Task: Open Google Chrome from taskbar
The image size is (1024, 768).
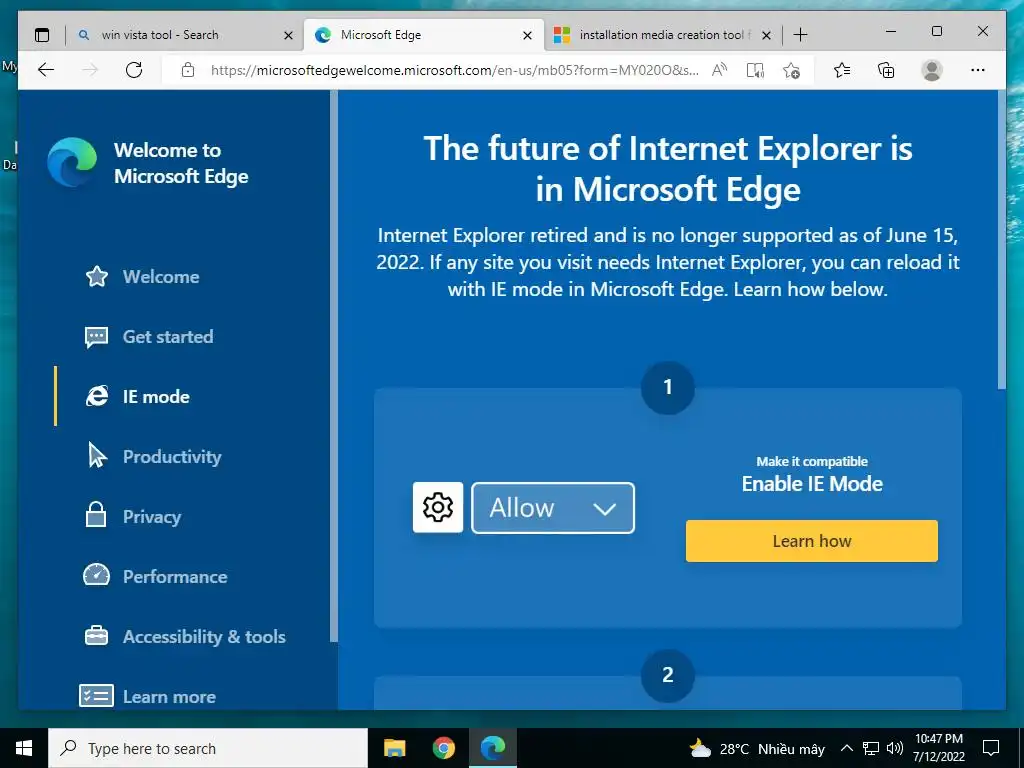Action: pos(444,748)
